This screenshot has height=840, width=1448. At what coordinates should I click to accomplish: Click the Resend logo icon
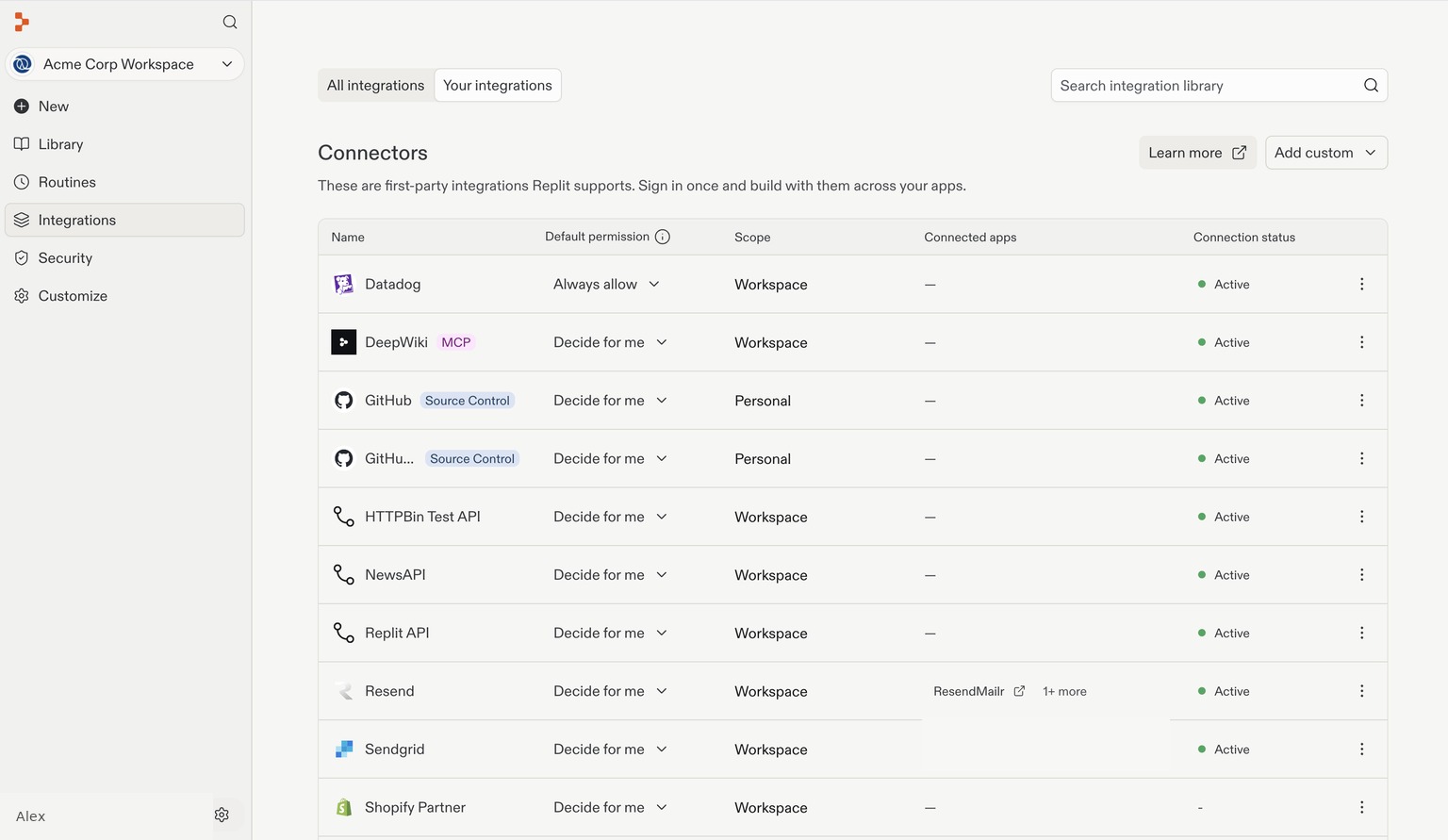pos(344,691)
